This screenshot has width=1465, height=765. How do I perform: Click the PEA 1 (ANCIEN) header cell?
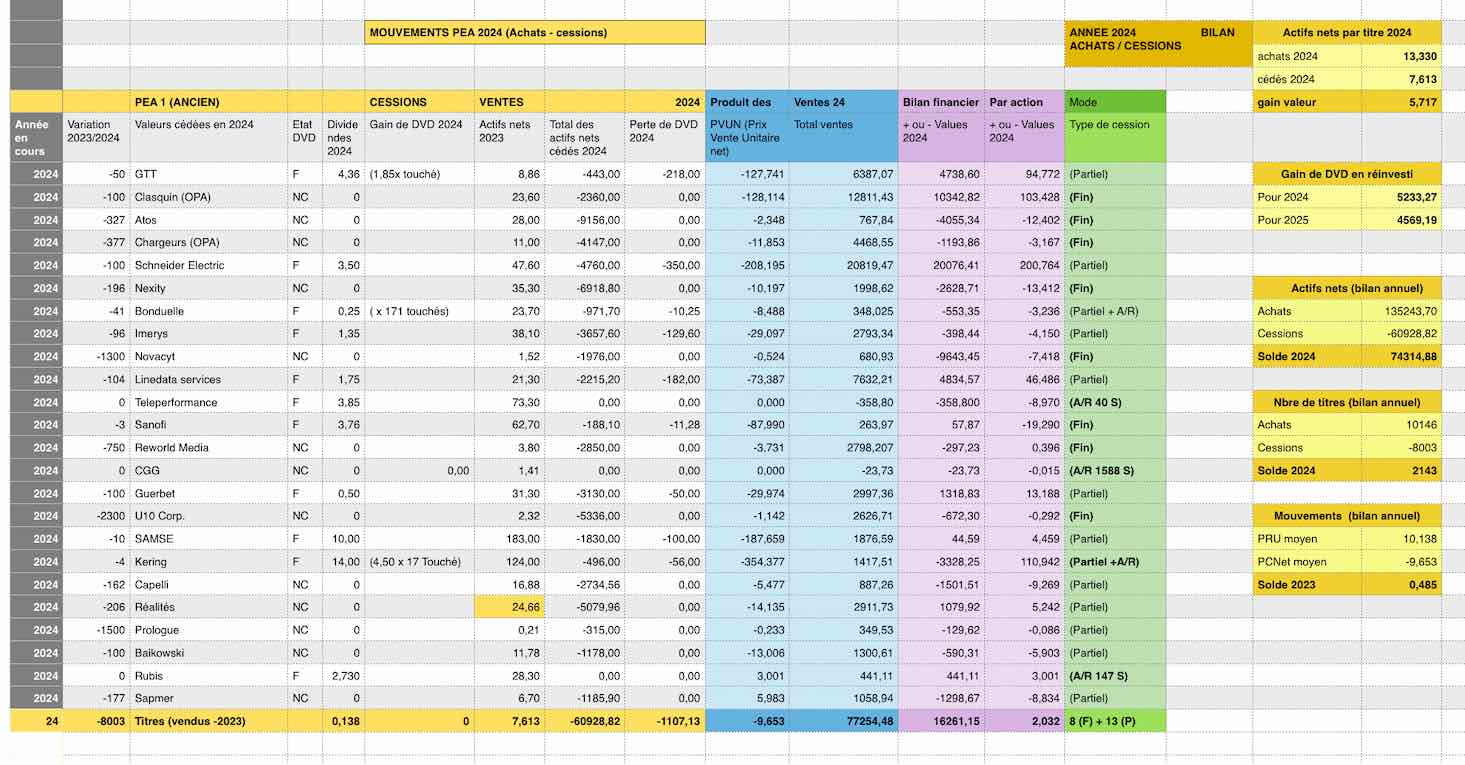click(208, 102)
